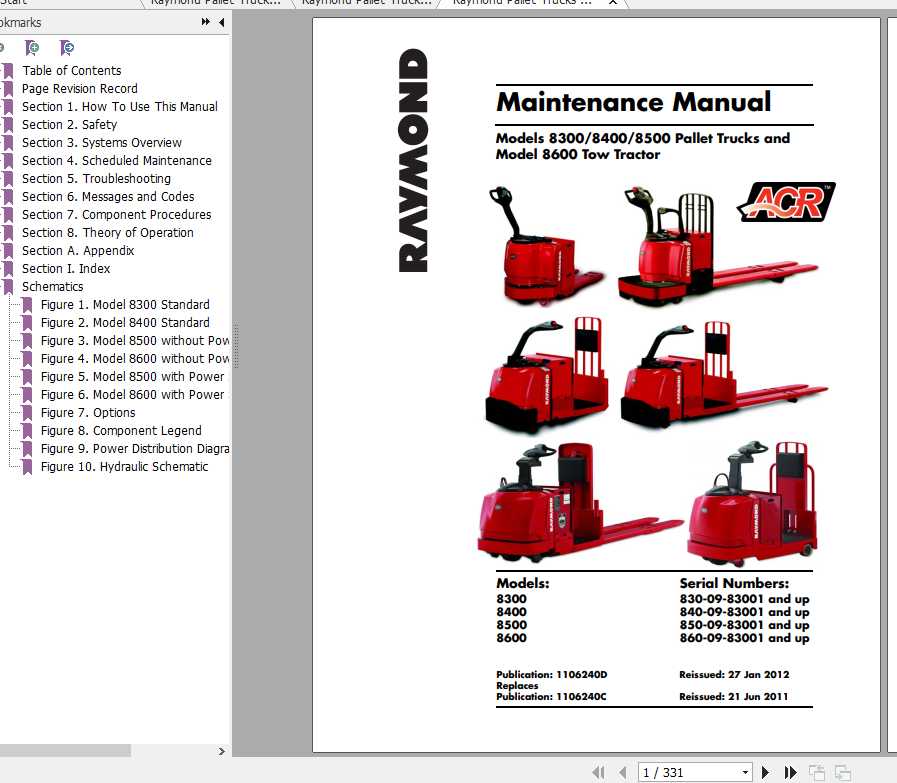Screen dimensions: 897x783
Task: Click the bookmark icon beside Figure 5. Model 8500
Action: tap(27, 377)
